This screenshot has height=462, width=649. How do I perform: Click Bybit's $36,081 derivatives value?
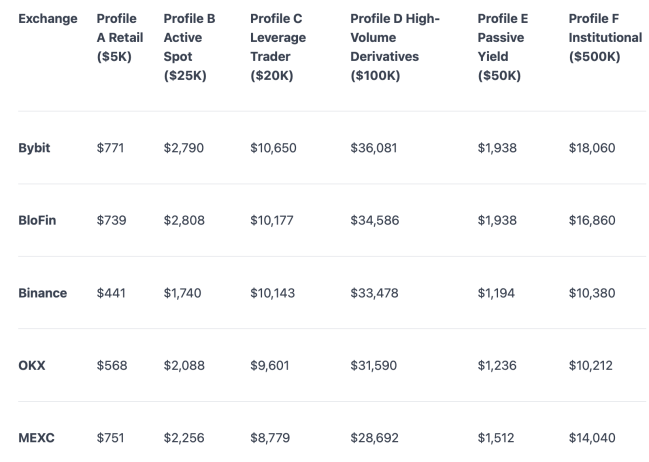click(373, 148)
